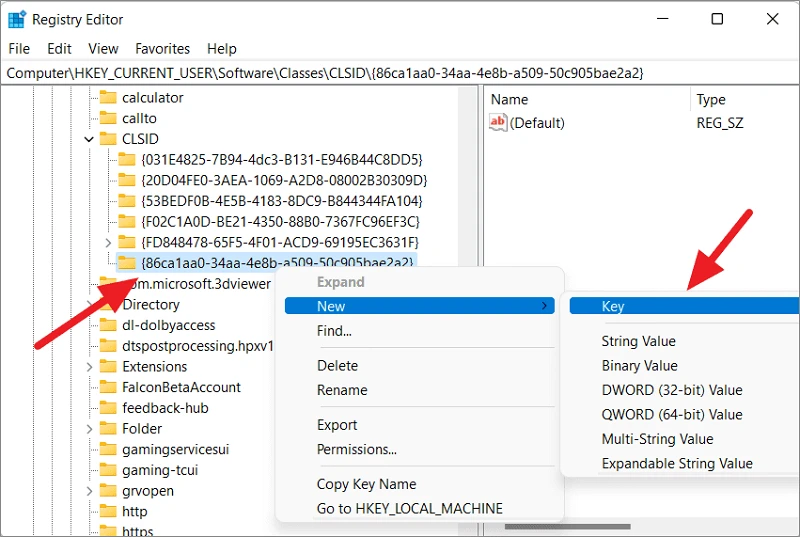Click the registry path address bar
This screenshot has height=537, width=800.
(x=400, y=73)
